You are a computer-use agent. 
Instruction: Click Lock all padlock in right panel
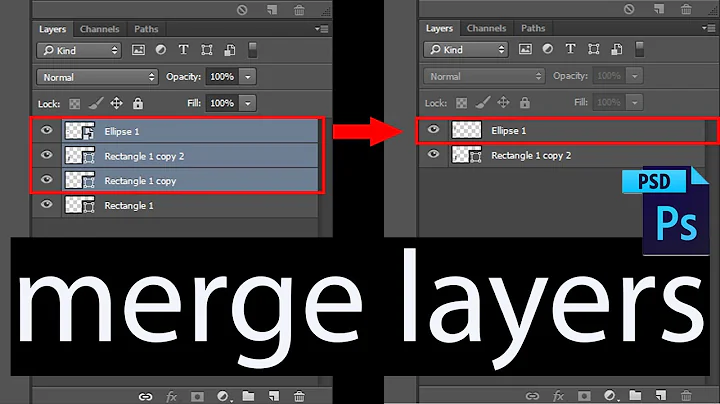click(x=525, y=102)
